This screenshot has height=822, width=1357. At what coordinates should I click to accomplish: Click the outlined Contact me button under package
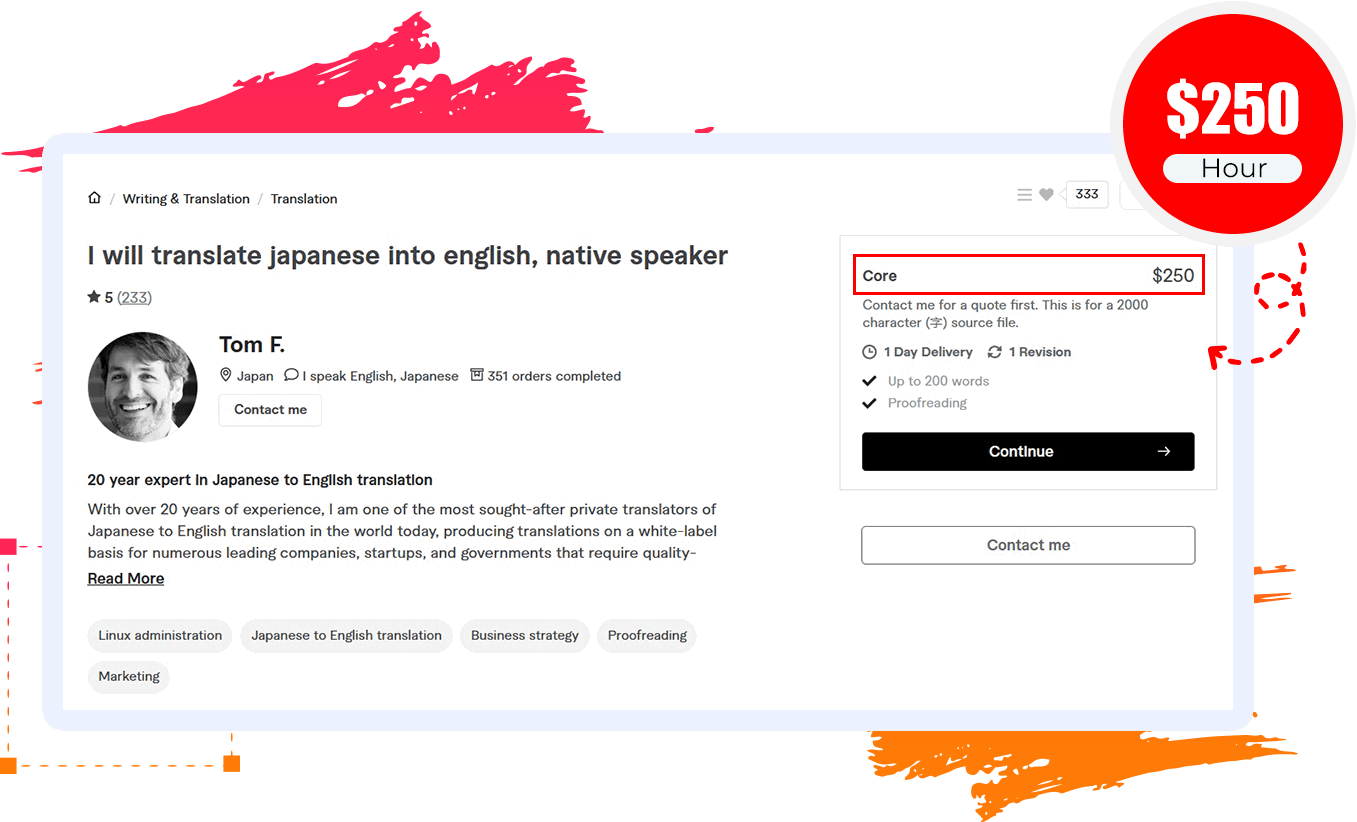coord(1028,545)
